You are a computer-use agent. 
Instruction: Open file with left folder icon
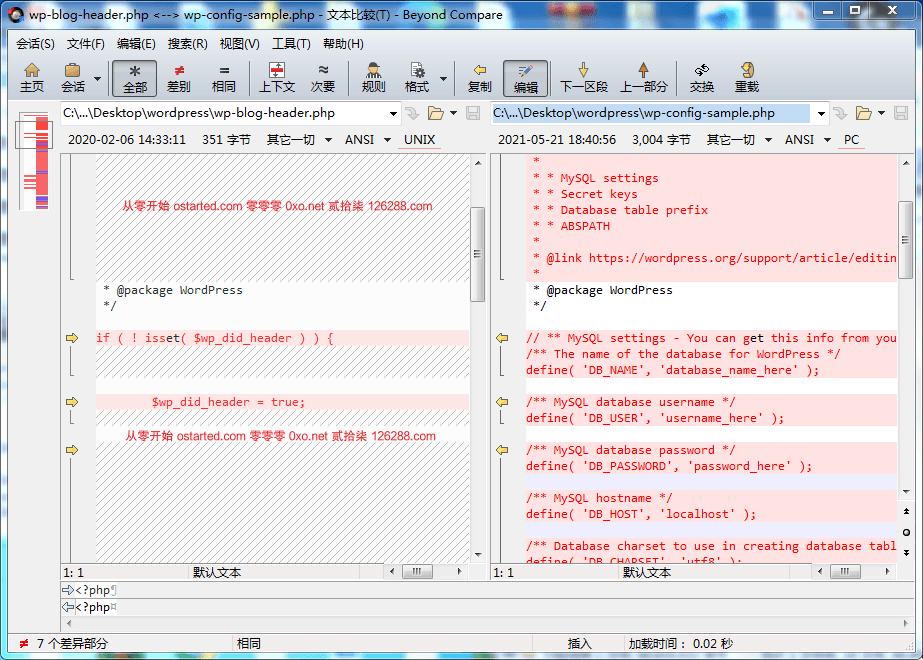(x=436, y=113)
